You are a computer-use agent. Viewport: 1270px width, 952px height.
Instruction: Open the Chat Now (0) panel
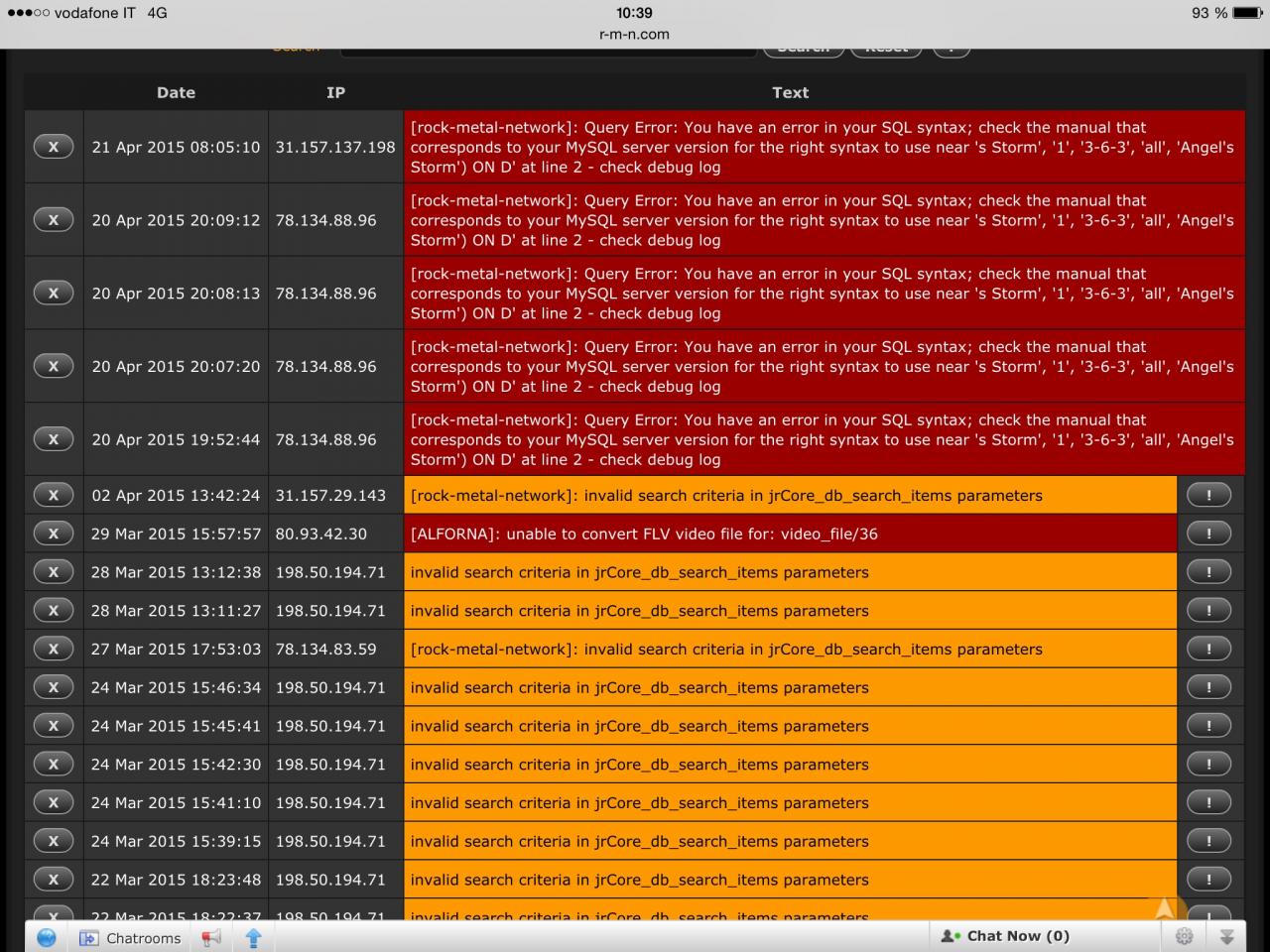pos(1004,936)
